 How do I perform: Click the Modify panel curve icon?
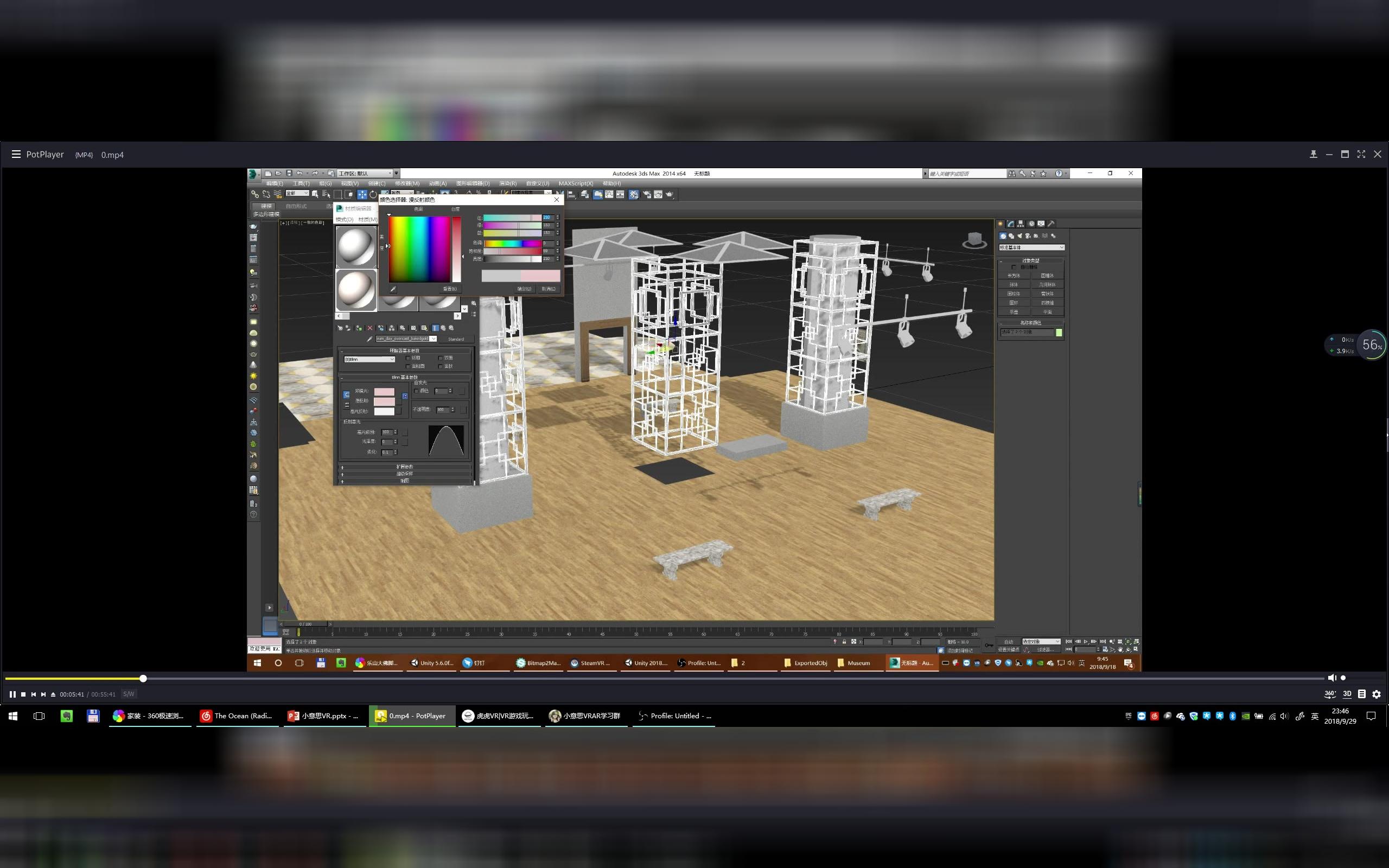1011,224
